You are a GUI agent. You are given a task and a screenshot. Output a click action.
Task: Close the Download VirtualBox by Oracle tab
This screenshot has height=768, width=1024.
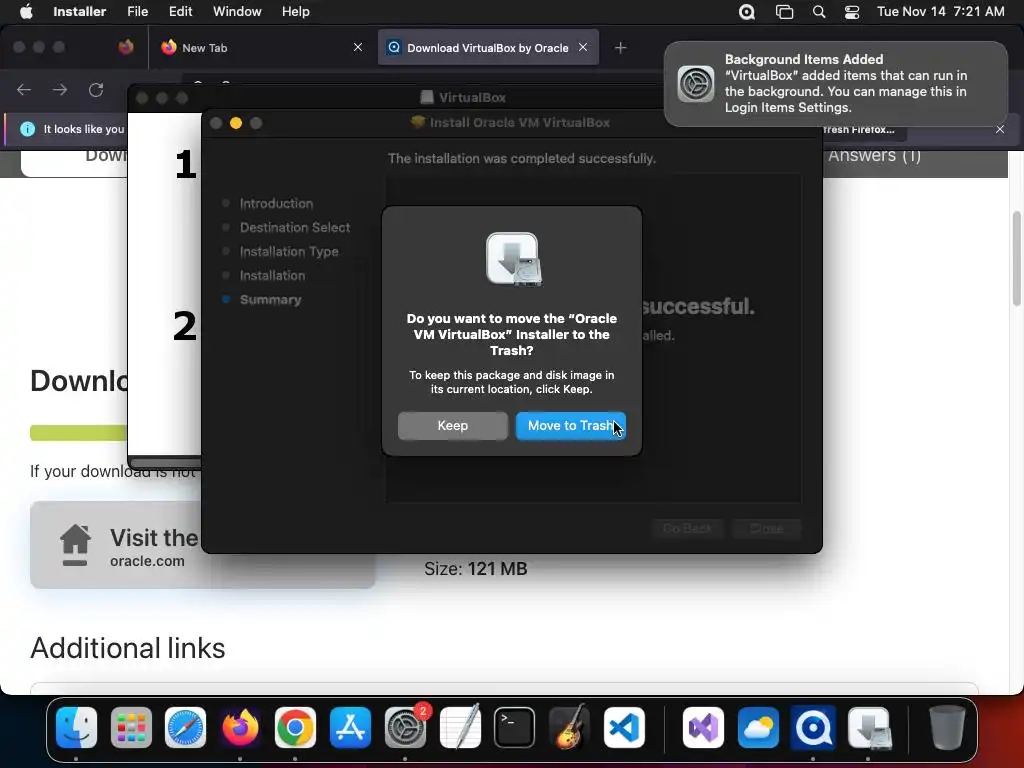(x=583, y=47)
